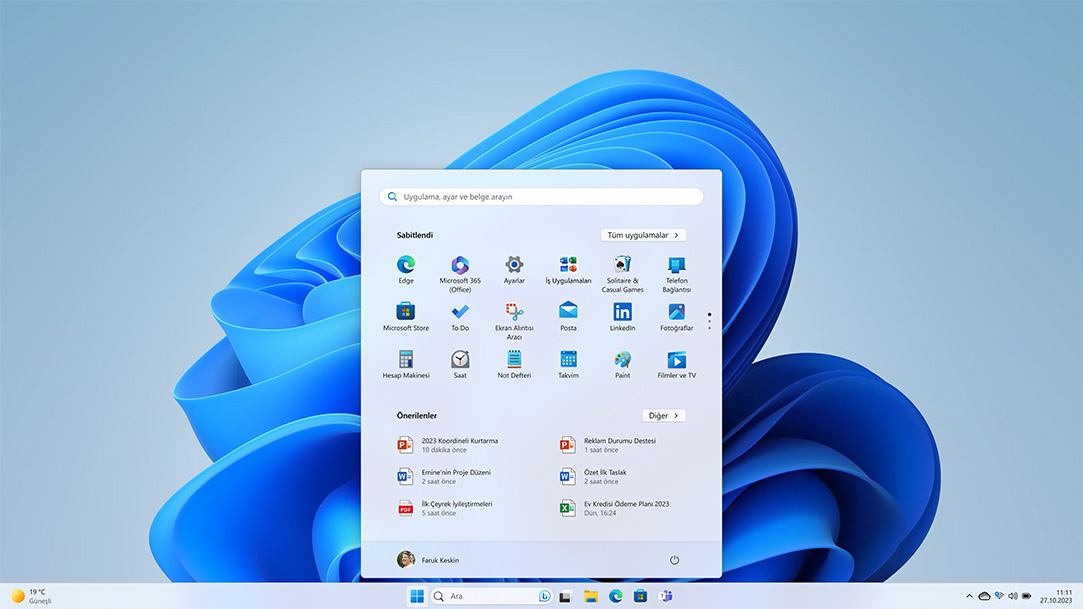1083x609 pixels.
Task: Open Filmler ve TV
Action: point(675,362)
